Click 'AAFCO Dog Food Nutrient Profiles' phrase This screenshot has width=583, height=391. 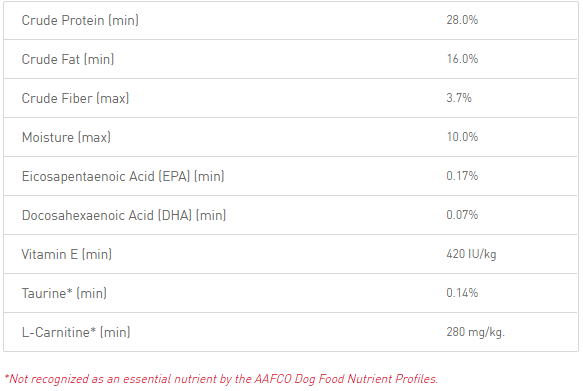(346, 379)
